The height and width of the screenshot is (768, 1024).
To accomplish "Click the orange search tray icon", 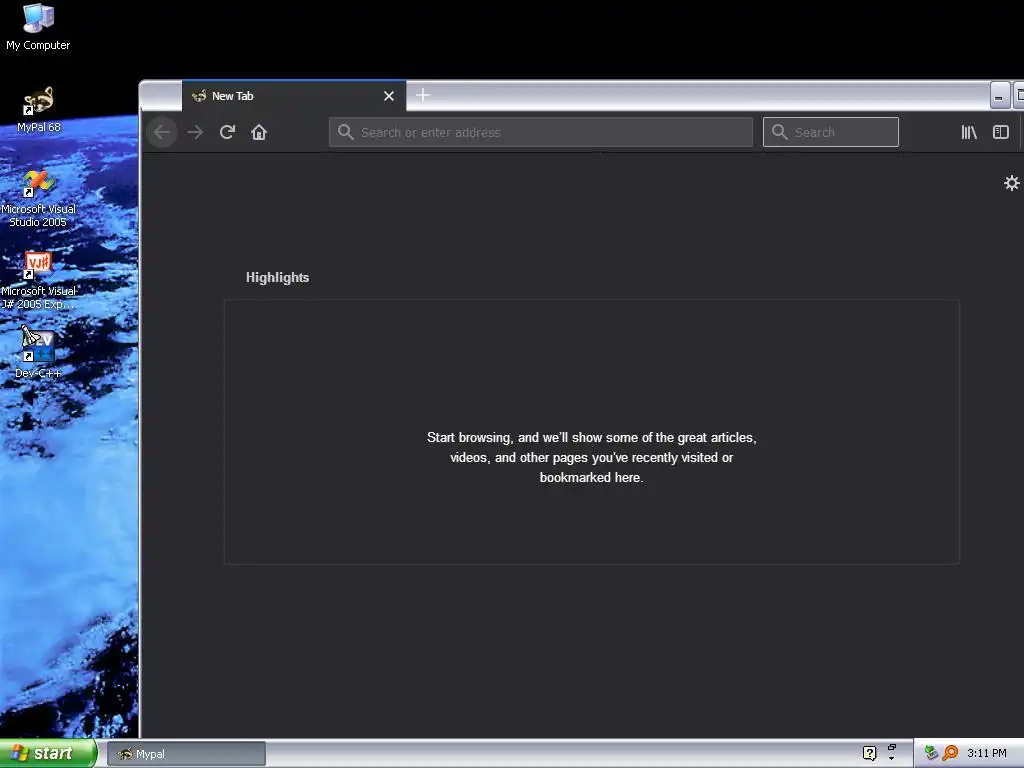I will [x=950, y=753].
